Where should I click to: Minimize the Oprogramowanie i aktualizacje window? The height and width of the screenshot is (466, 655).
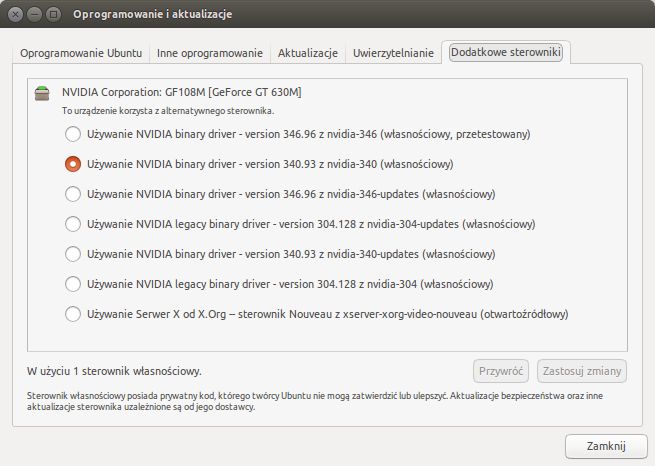tap(34, 15)
